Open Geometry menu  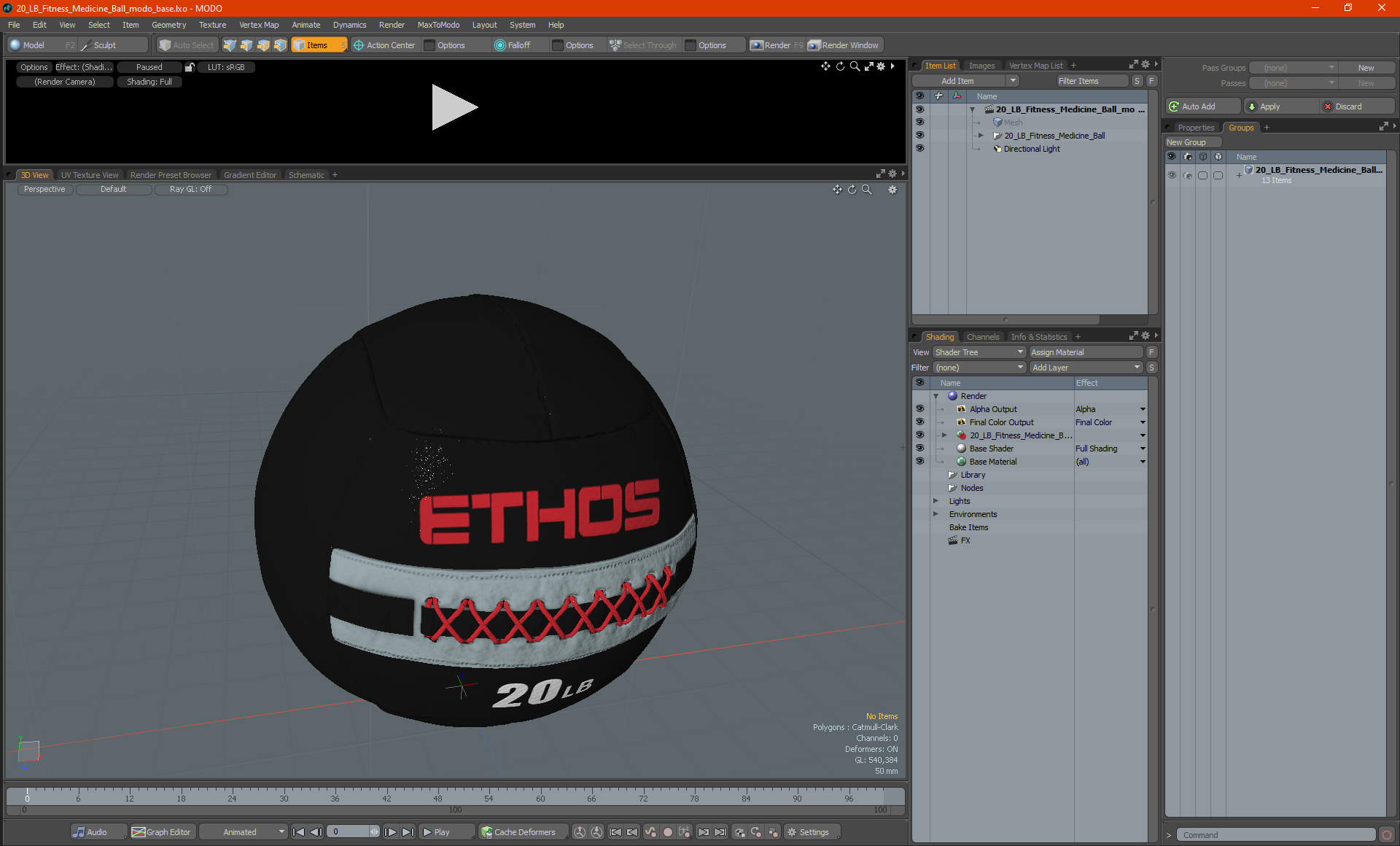click(168, 25)
